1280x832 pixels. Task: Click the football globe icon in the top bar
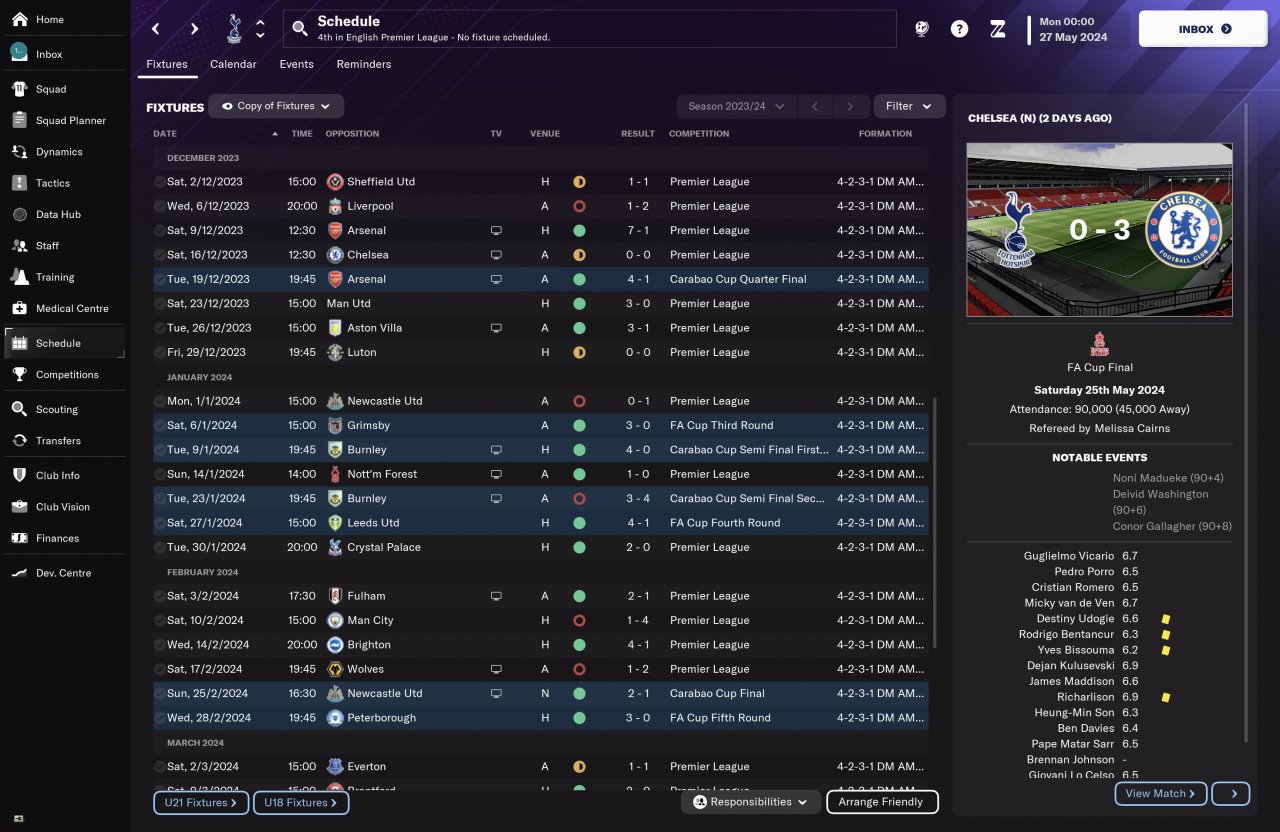tap(922, 29)
